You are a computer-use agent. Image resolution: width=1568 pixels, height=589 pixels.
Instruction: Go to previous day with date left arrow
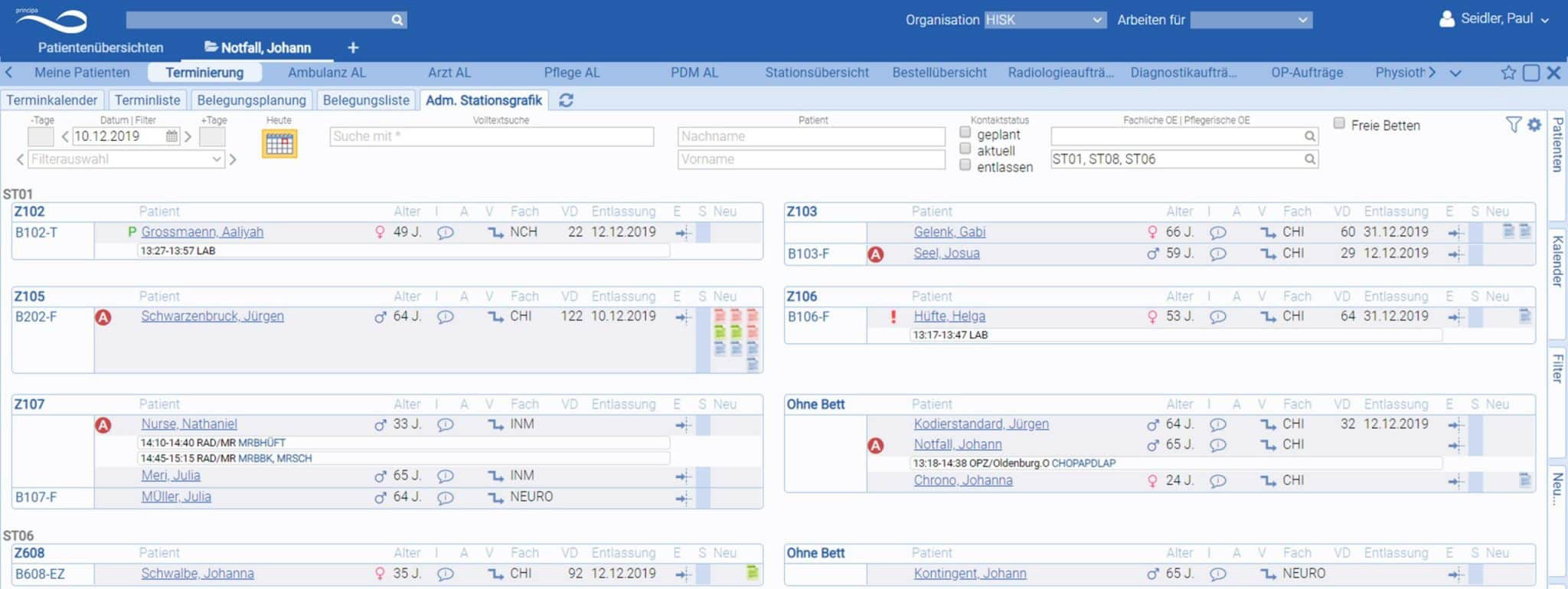(x=65, y=137)
